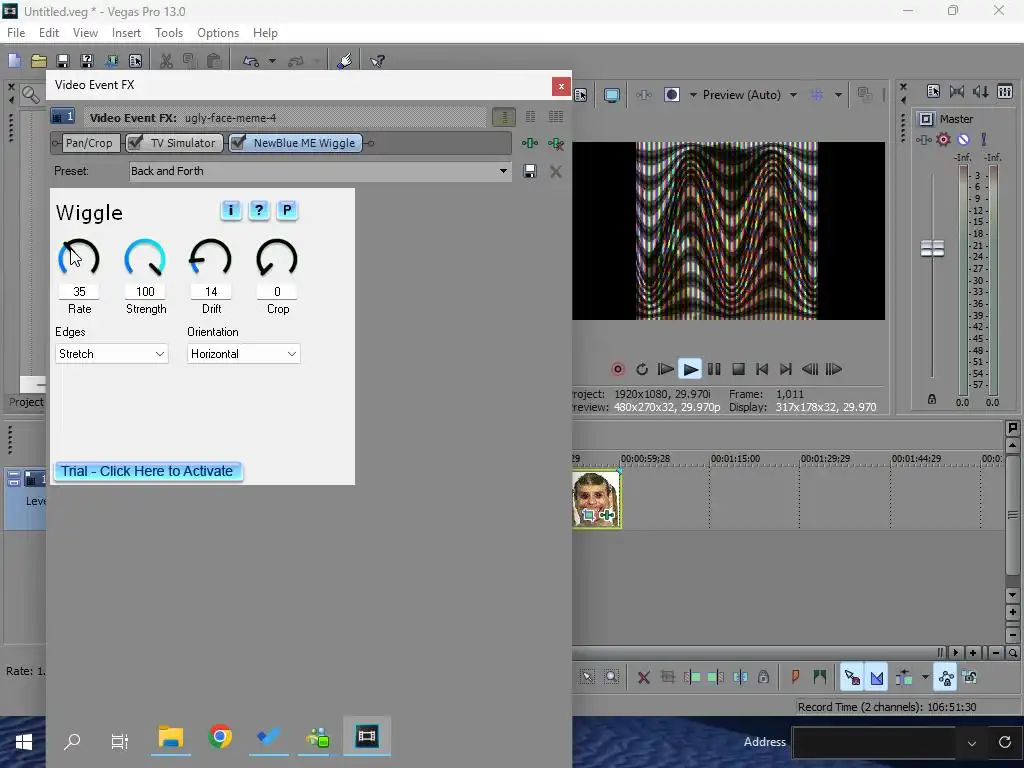Click the Drift value field showing 14
Image resolution: width=1024 pixels, height=768 pixels.
(211, 291)
